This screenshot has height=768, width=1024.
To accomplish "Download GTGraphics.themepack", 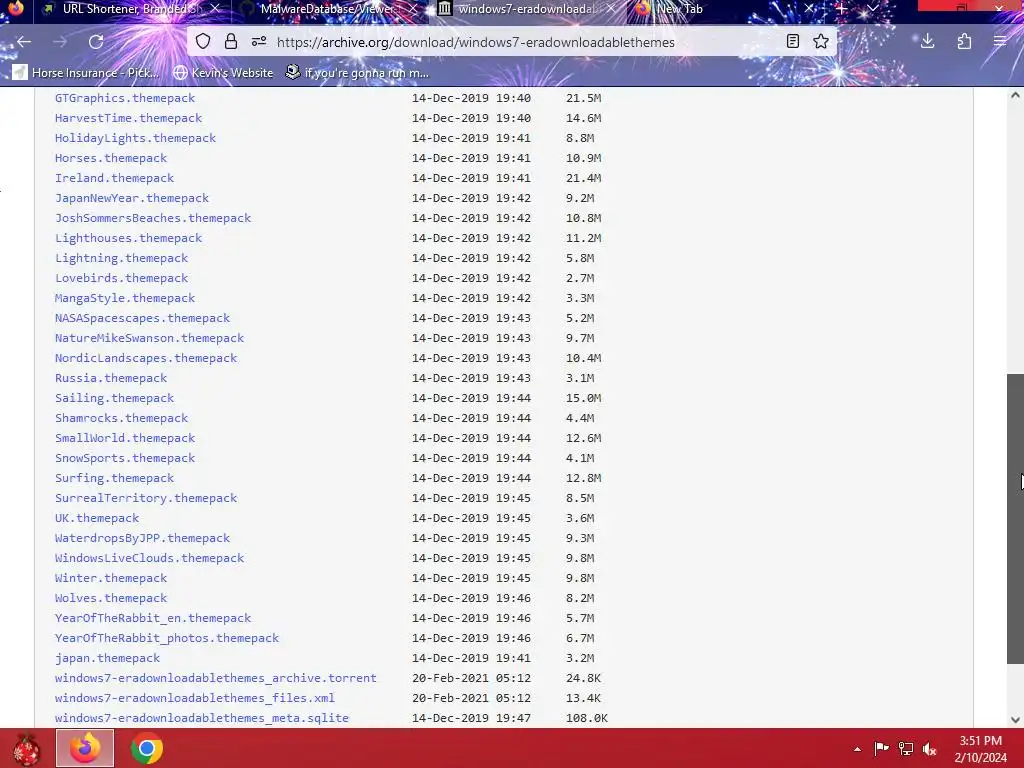I will coord(125,98).
